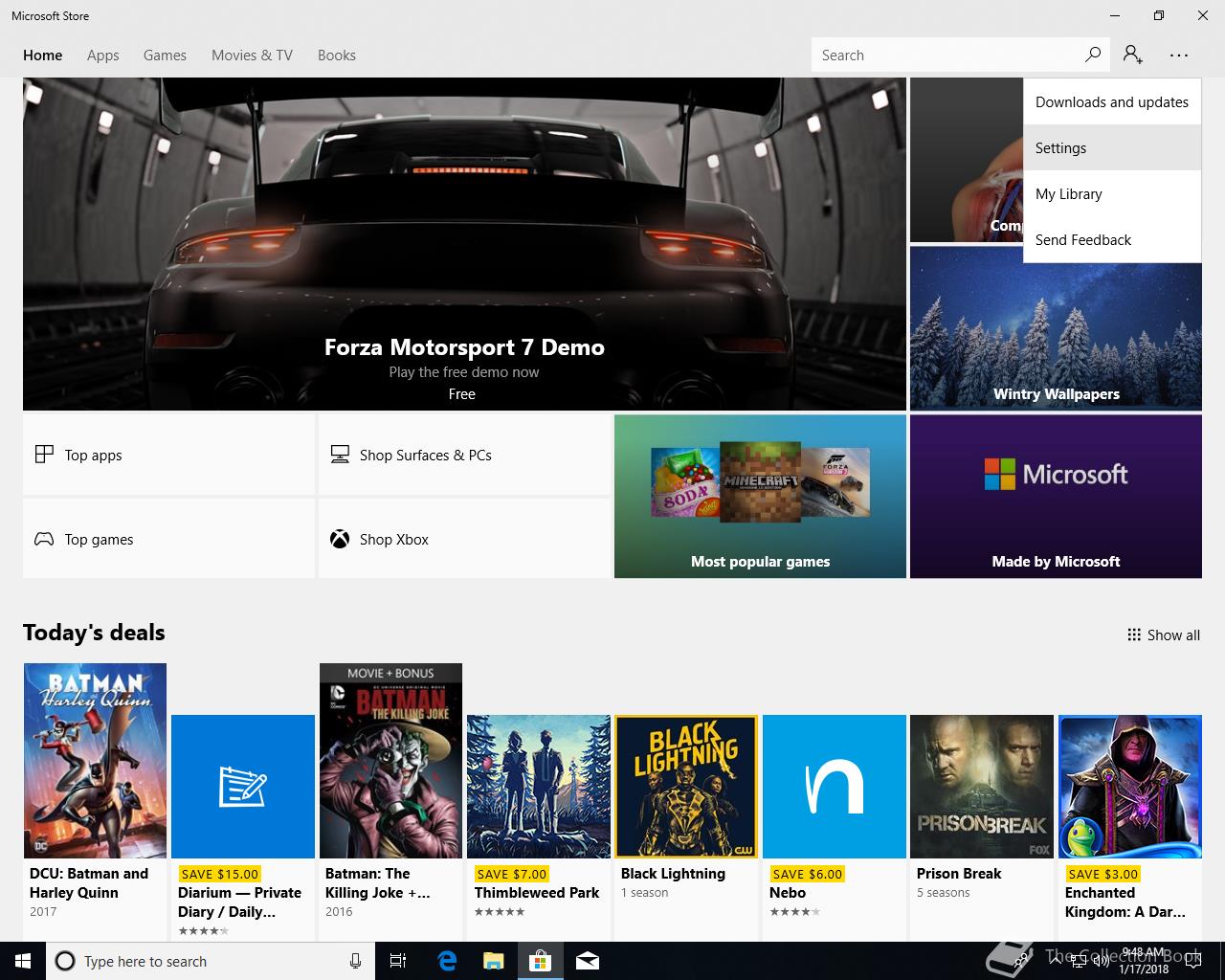1225x980 pixels.
Task: Open Shop Surfaces & PCs tile
Action: (x=464, y=455)
